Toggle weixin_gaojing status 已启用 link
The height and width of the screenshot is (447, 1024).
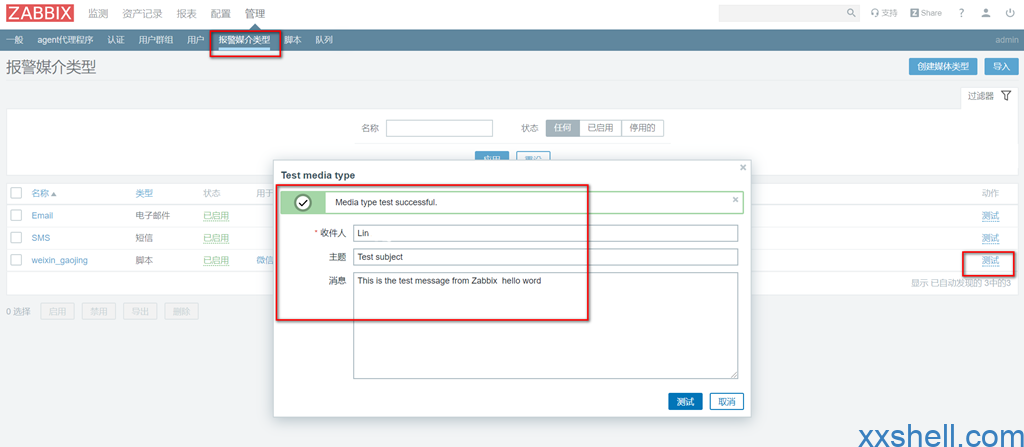(x=216, y=260)
